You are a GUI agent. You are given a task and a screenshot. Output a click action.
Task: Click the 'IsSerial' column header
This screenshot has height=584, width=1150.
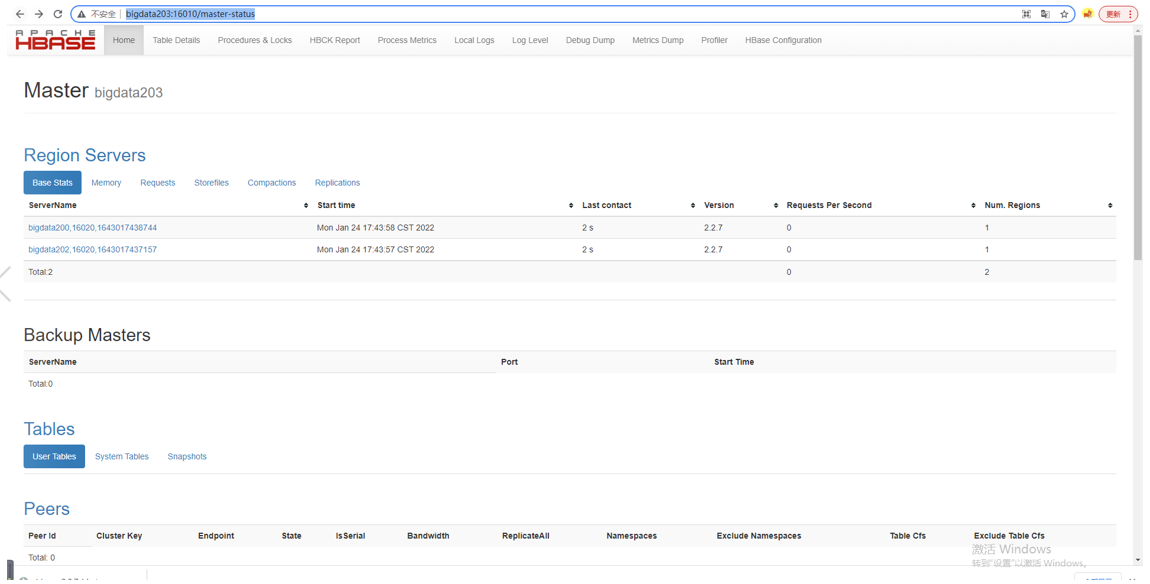pos(350,536)
